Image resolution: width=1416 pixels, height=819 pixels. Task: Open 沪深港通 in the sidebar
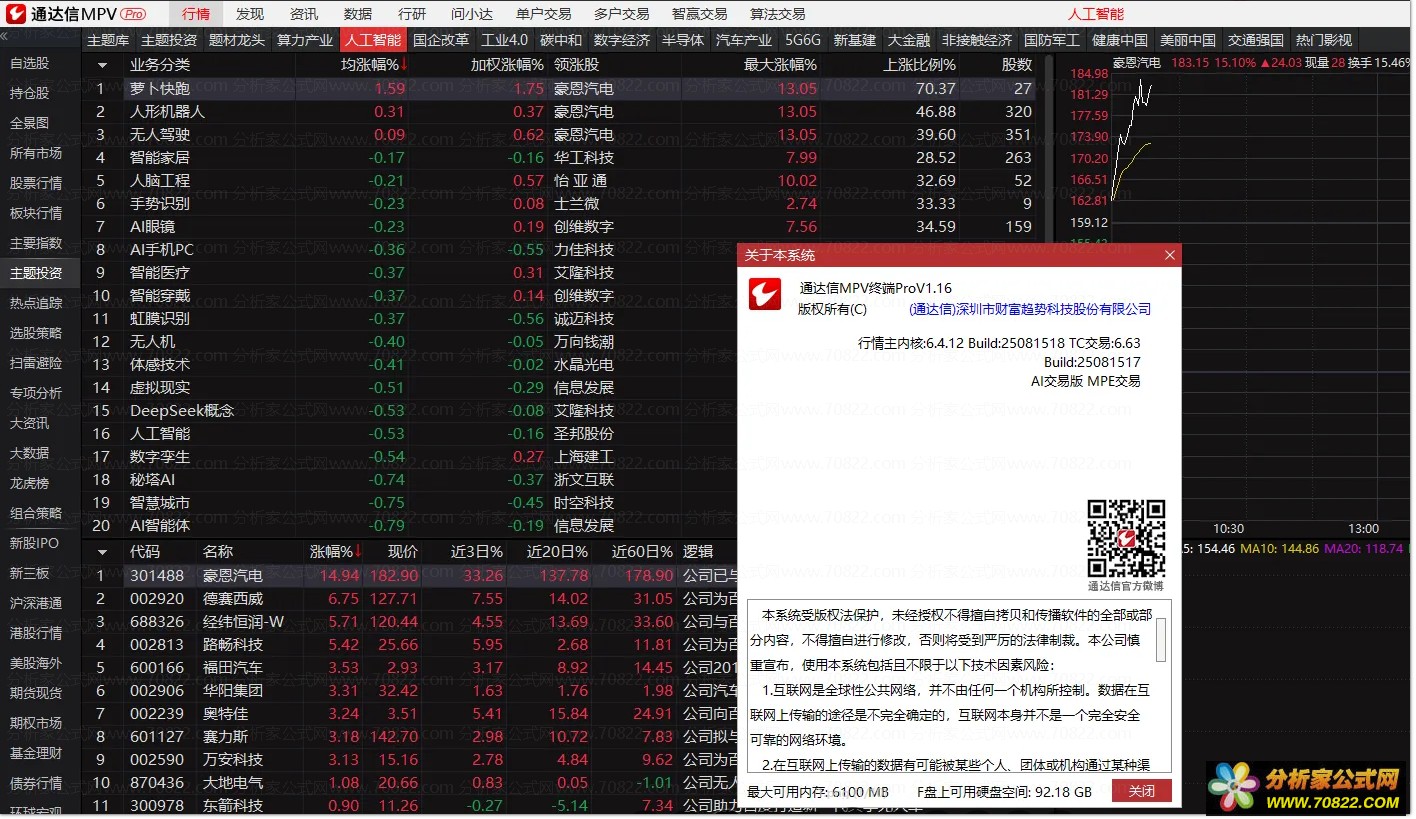tap(37, 603)
